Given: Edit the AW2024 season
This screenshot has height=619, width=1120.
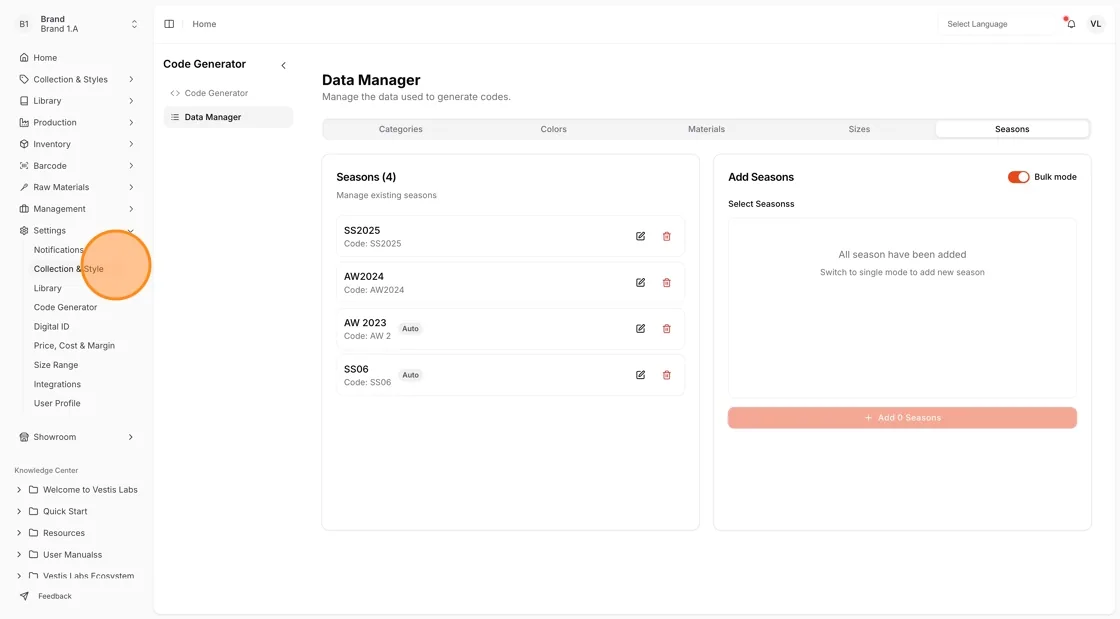Looking at the screenshot, I should (x=640, y=283).
